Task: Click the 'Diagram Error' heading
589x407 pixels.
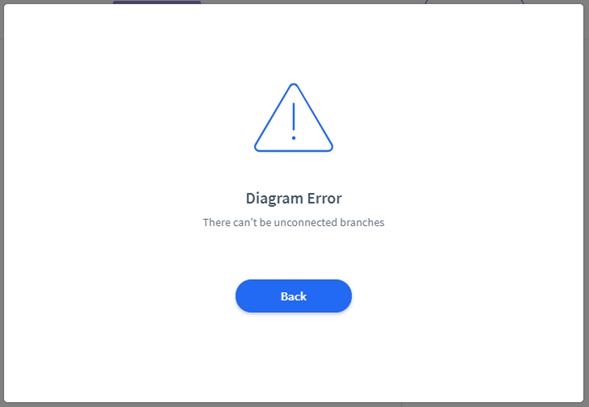Action: coord(294,198)
